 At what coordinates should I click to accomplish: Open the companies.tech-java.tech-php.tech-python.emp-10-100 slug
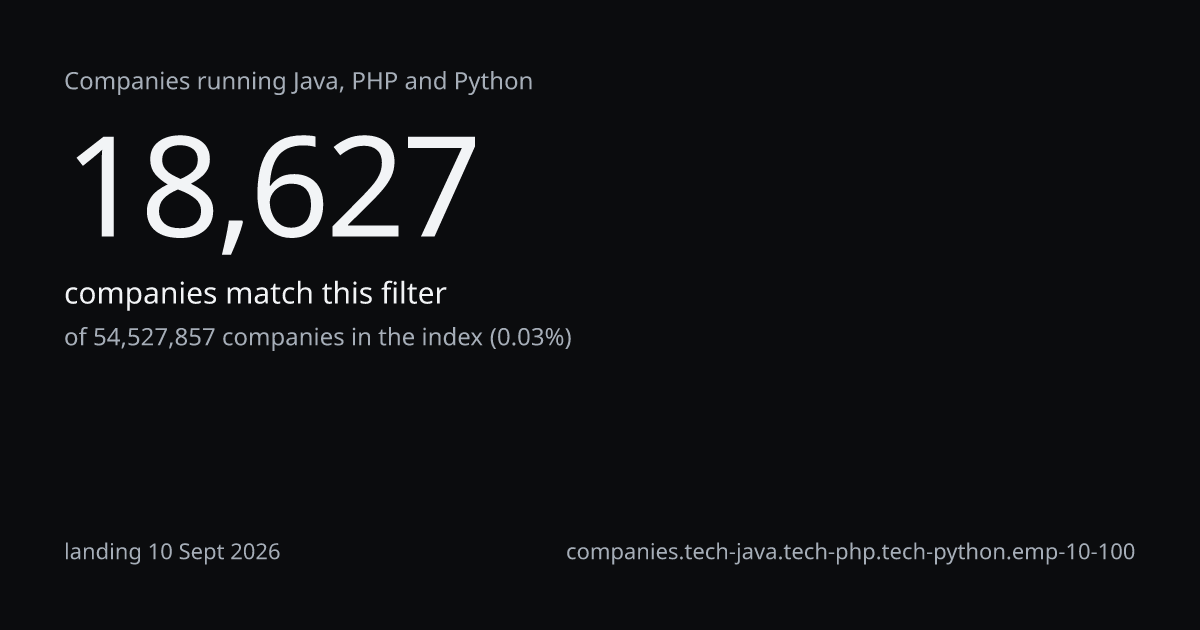click(x=850, y=552)
